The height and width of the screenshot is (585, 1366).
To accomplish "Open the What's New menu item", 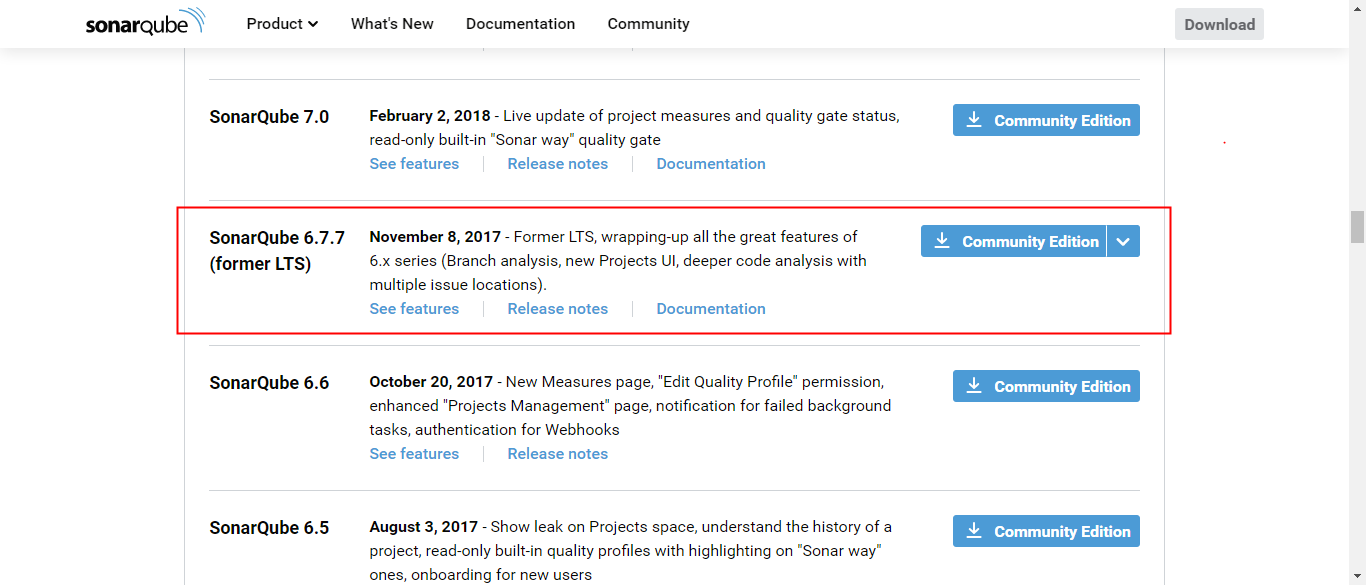I will click(392, 24).
